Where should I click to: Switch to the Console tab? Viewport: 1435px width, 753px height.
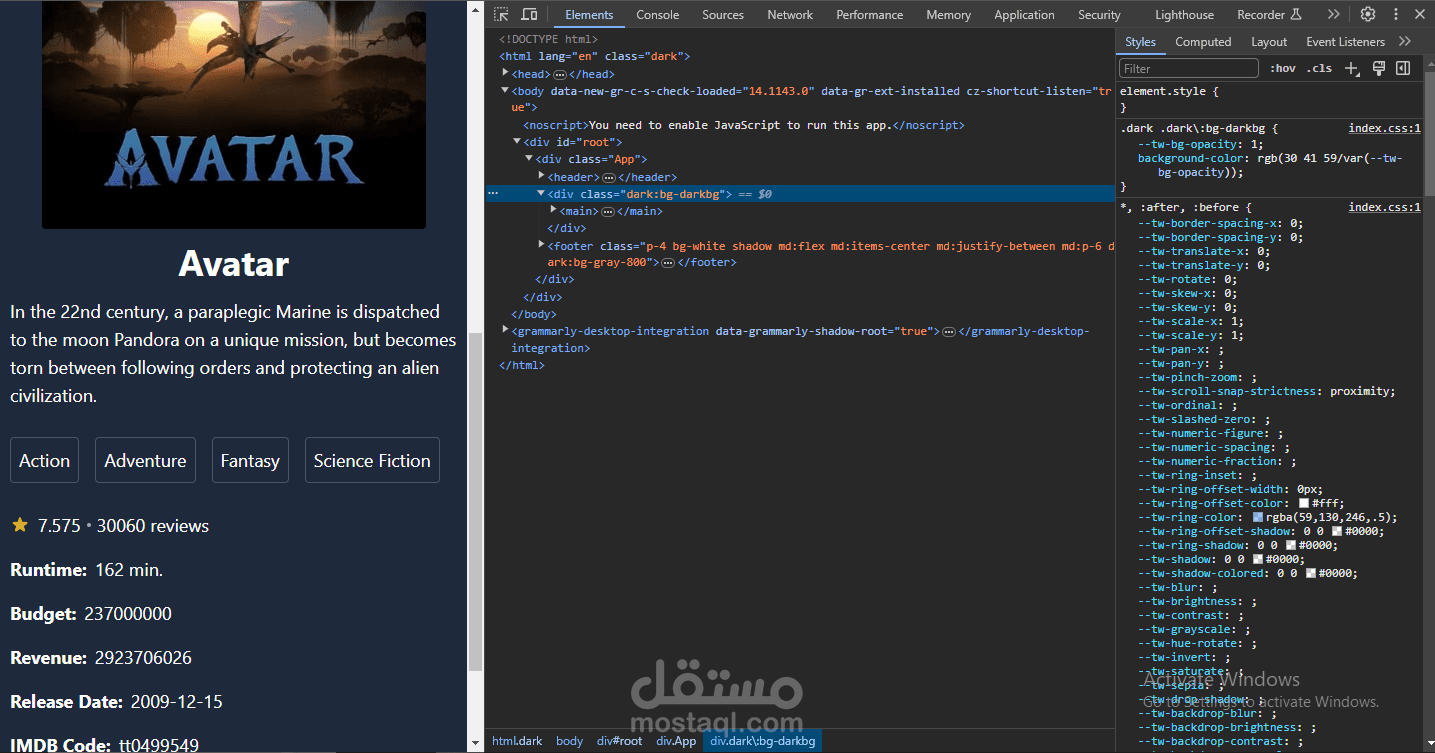(658, 15)
